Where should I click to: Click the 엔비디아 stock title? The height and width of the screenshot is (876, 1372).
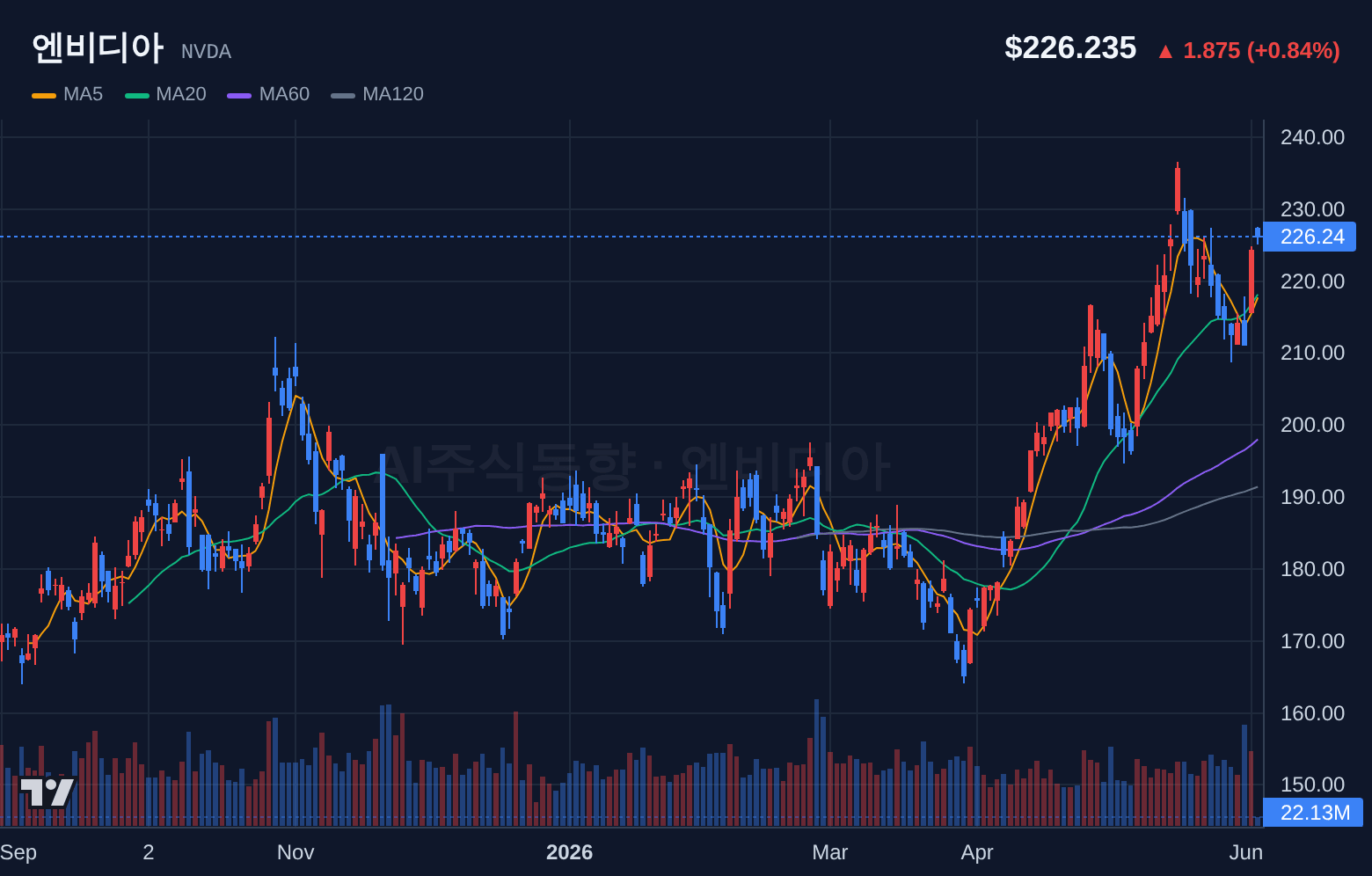[98, 47]
